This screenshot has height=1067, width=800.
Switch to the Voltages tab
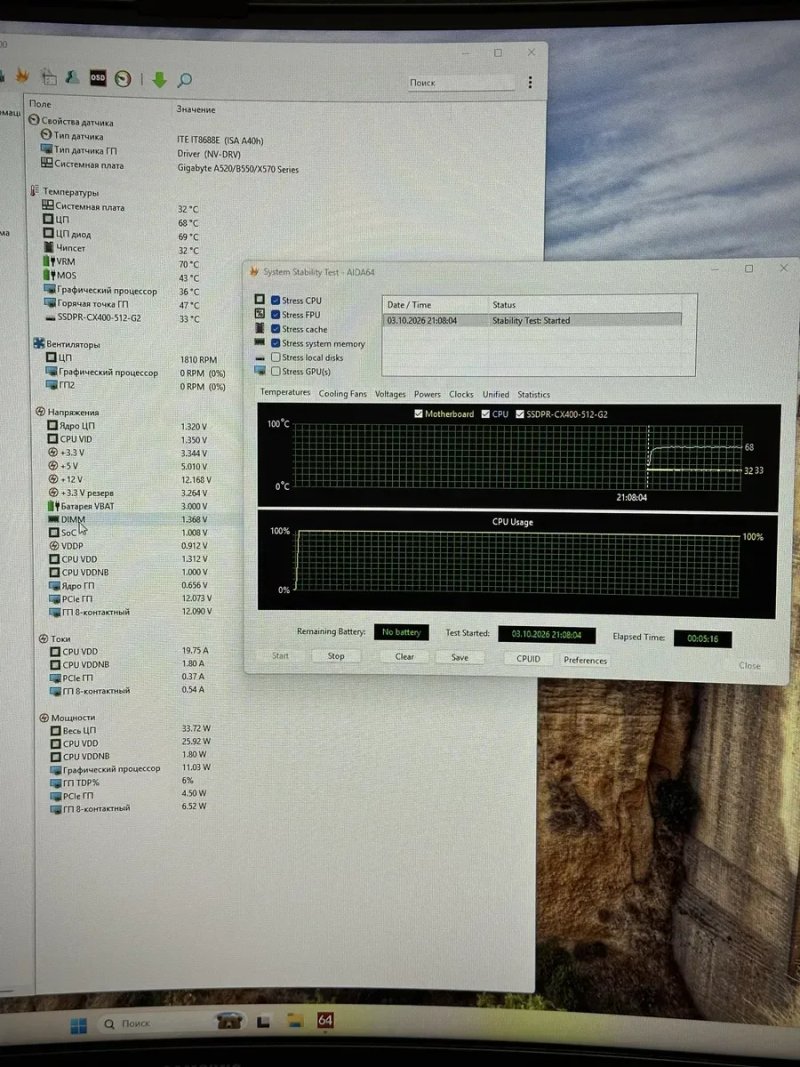[390, 394]
